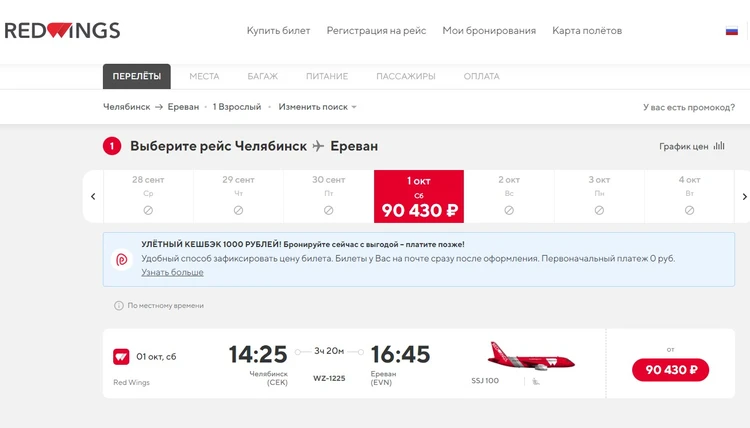Go to Мои бронирования
The image size is (750, 428).
489,31
